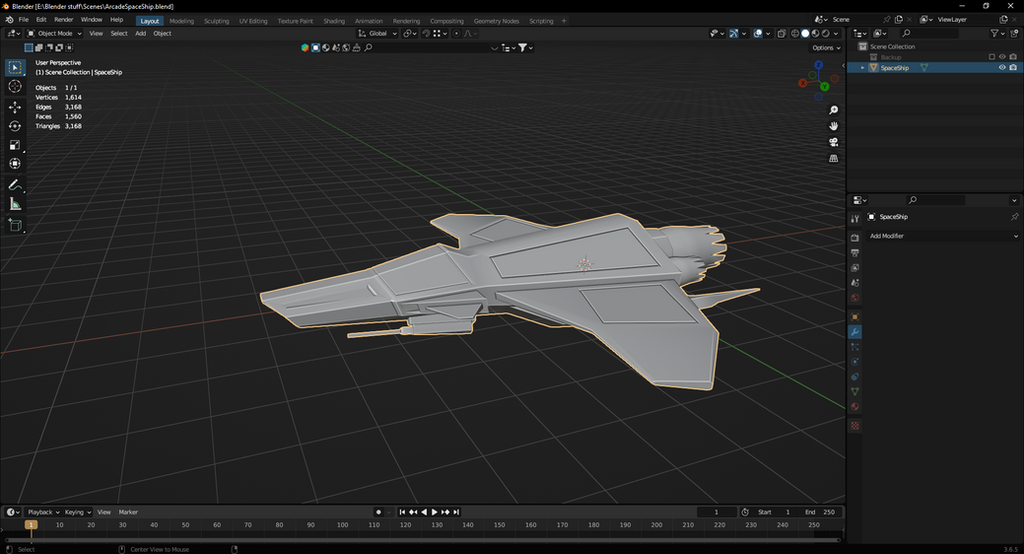The width and height of the screenshot is (1024, 554).
Task: Open the Output properties tab
Action: tap(855, 253)
